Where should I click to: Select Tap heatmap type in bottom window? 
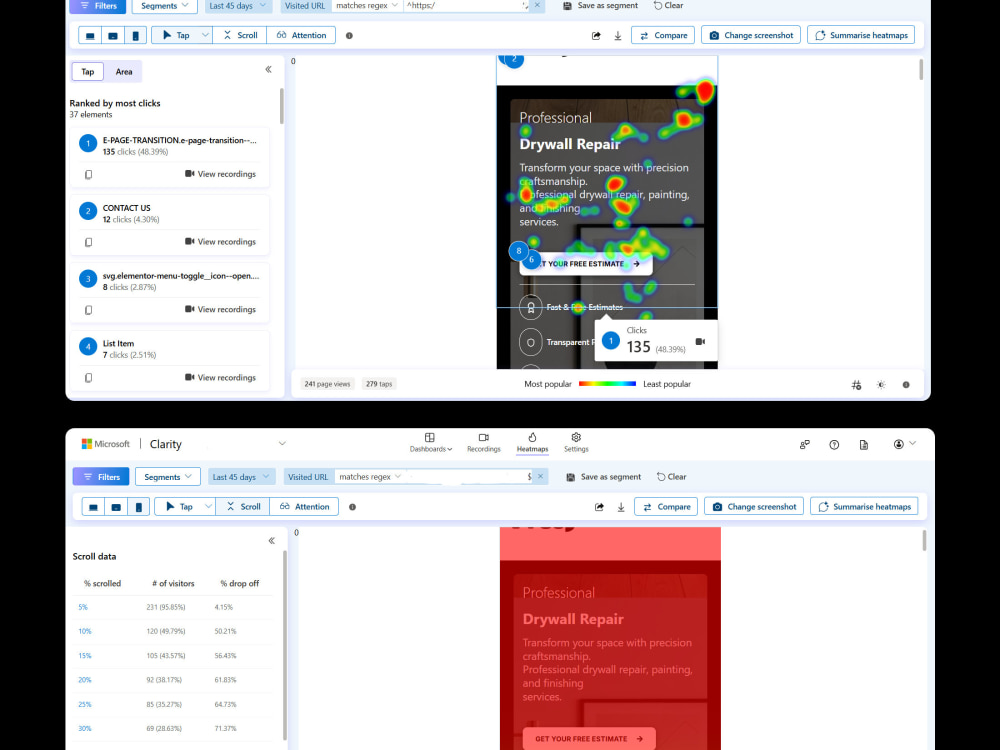(x=179, y=507)
